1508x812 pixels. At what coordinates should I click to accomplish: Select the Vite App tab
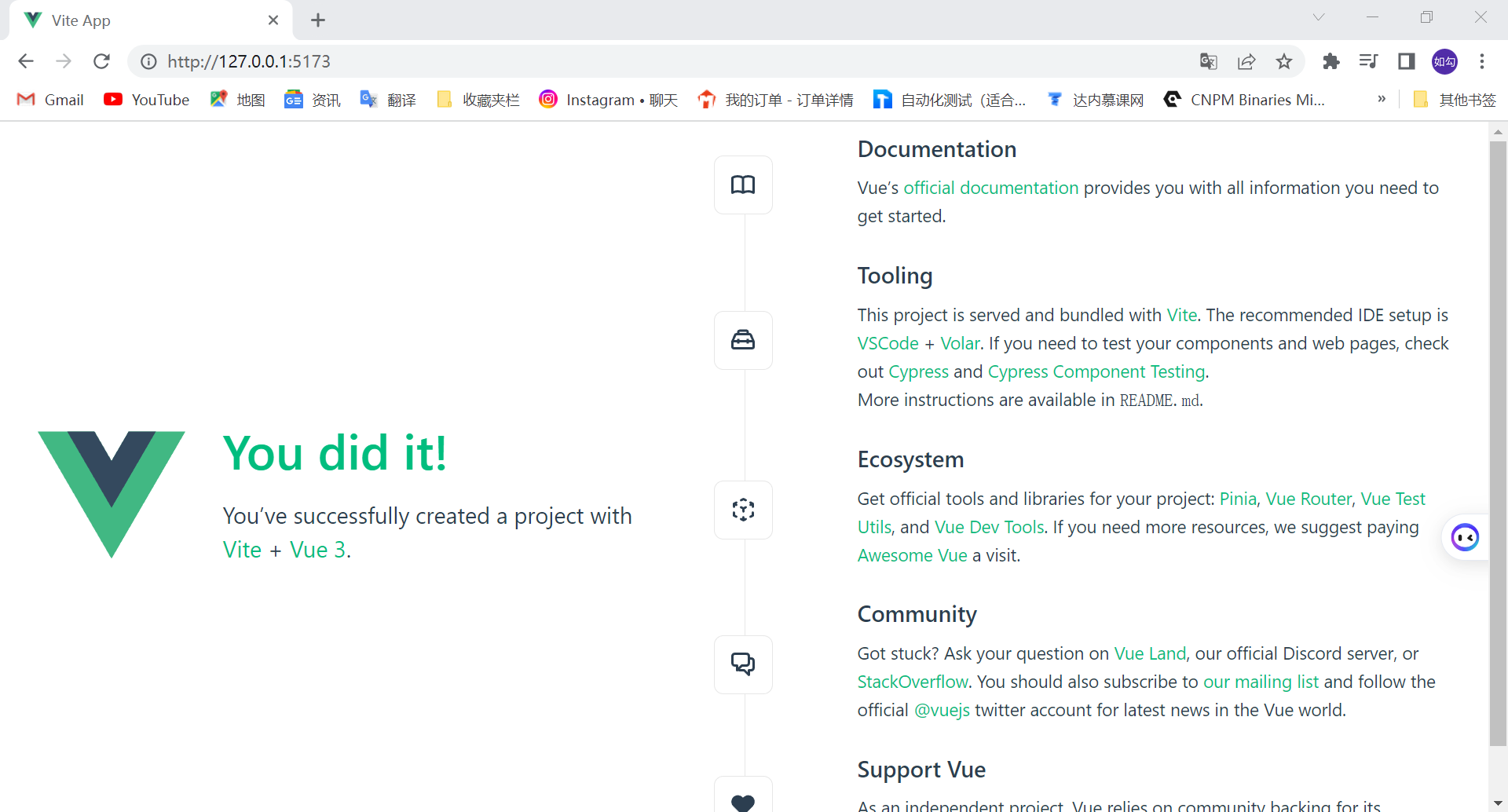(x=150, y=20)
